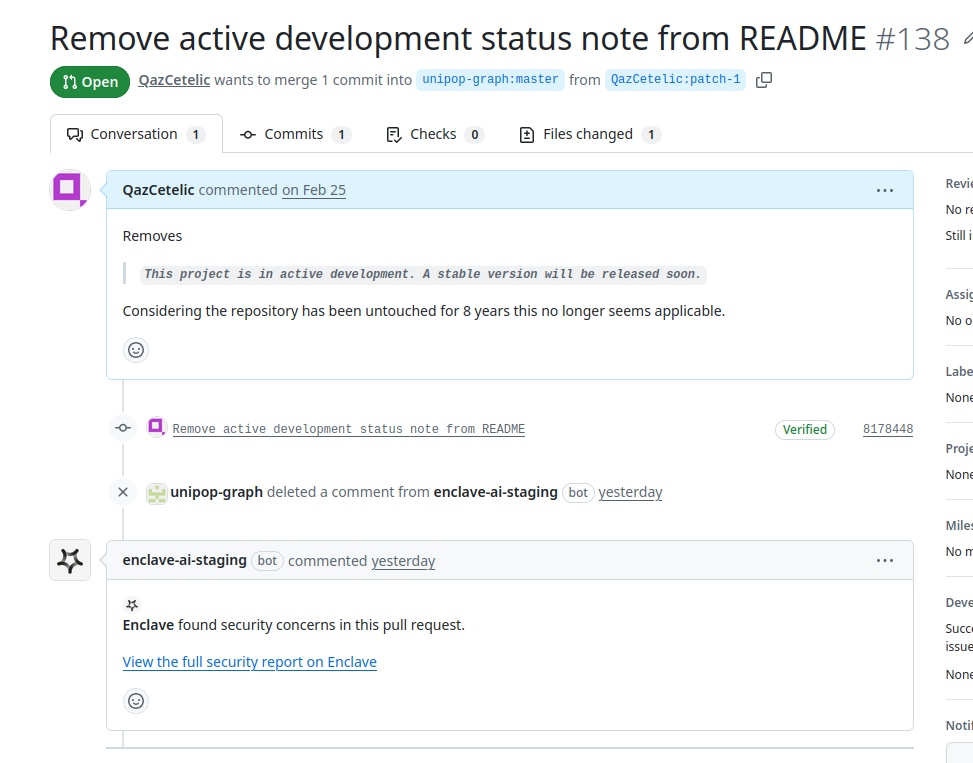Image resolution: width=973 pixels, height=763 pixels.
Task: Select the Checks tab
Action: coord(434,134)
